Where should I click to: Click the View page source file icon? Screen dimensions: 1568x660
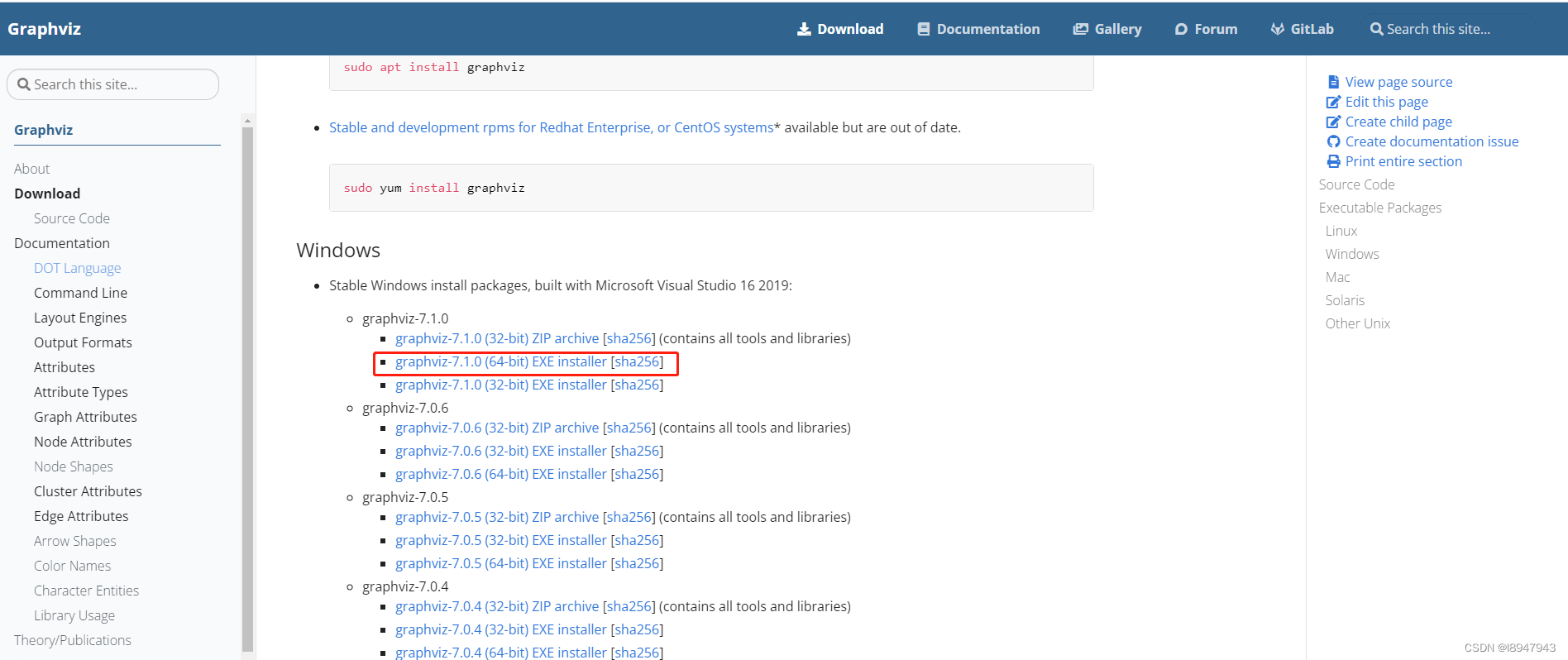pos(1333,82)
